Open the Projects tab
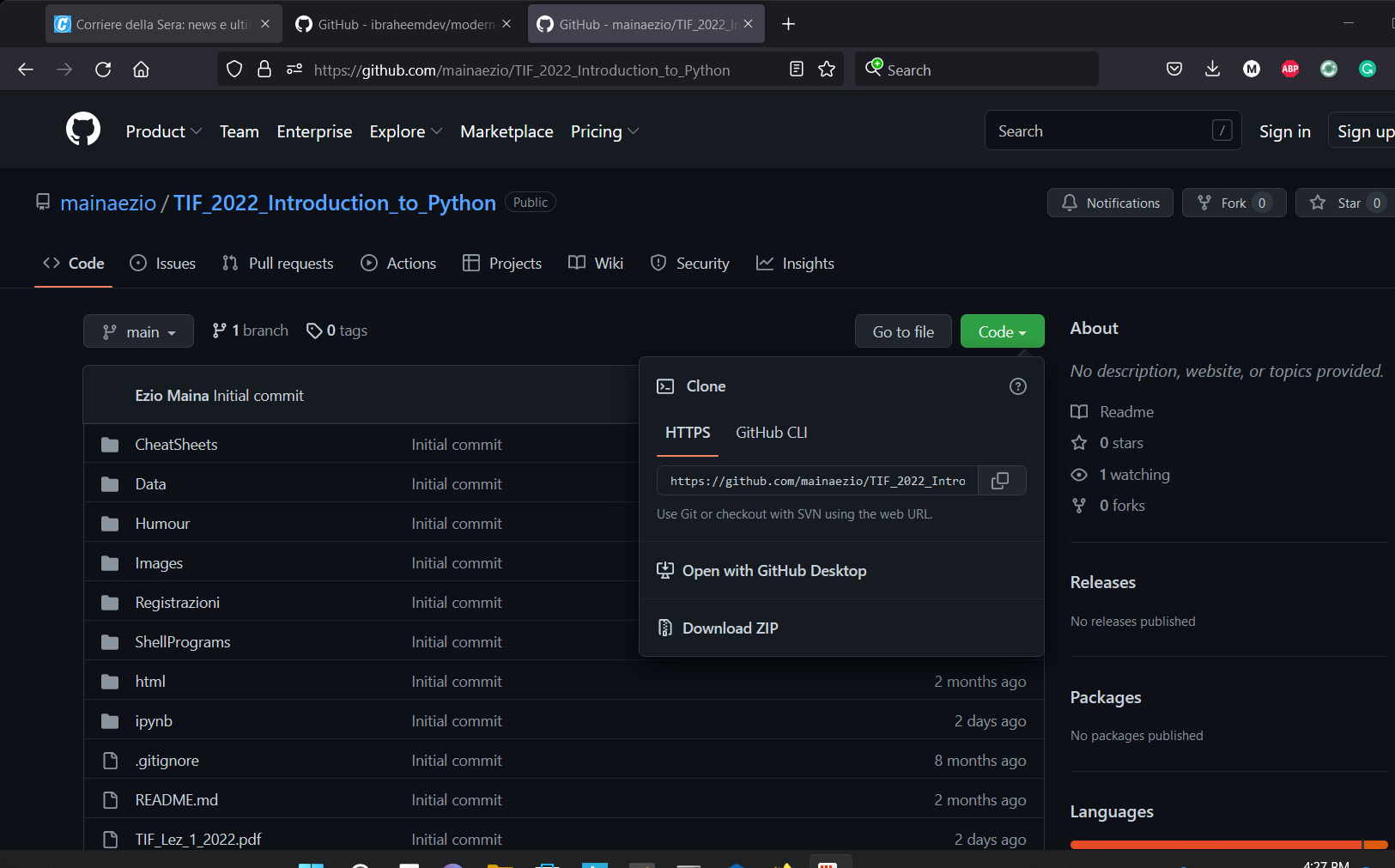 (502, 264)
